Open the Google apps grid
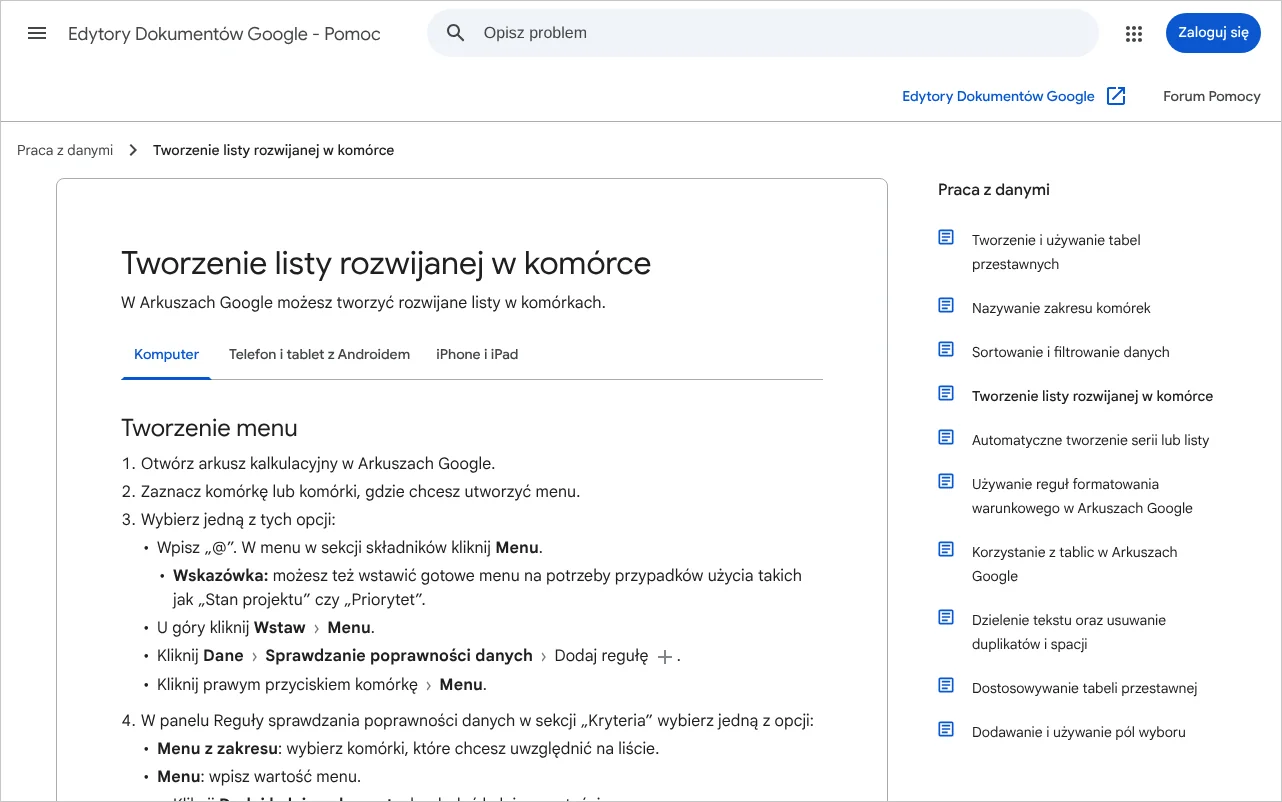The height and width of the screenshot is (802, 1282). pyautogui.click(x=1133, y=33)
